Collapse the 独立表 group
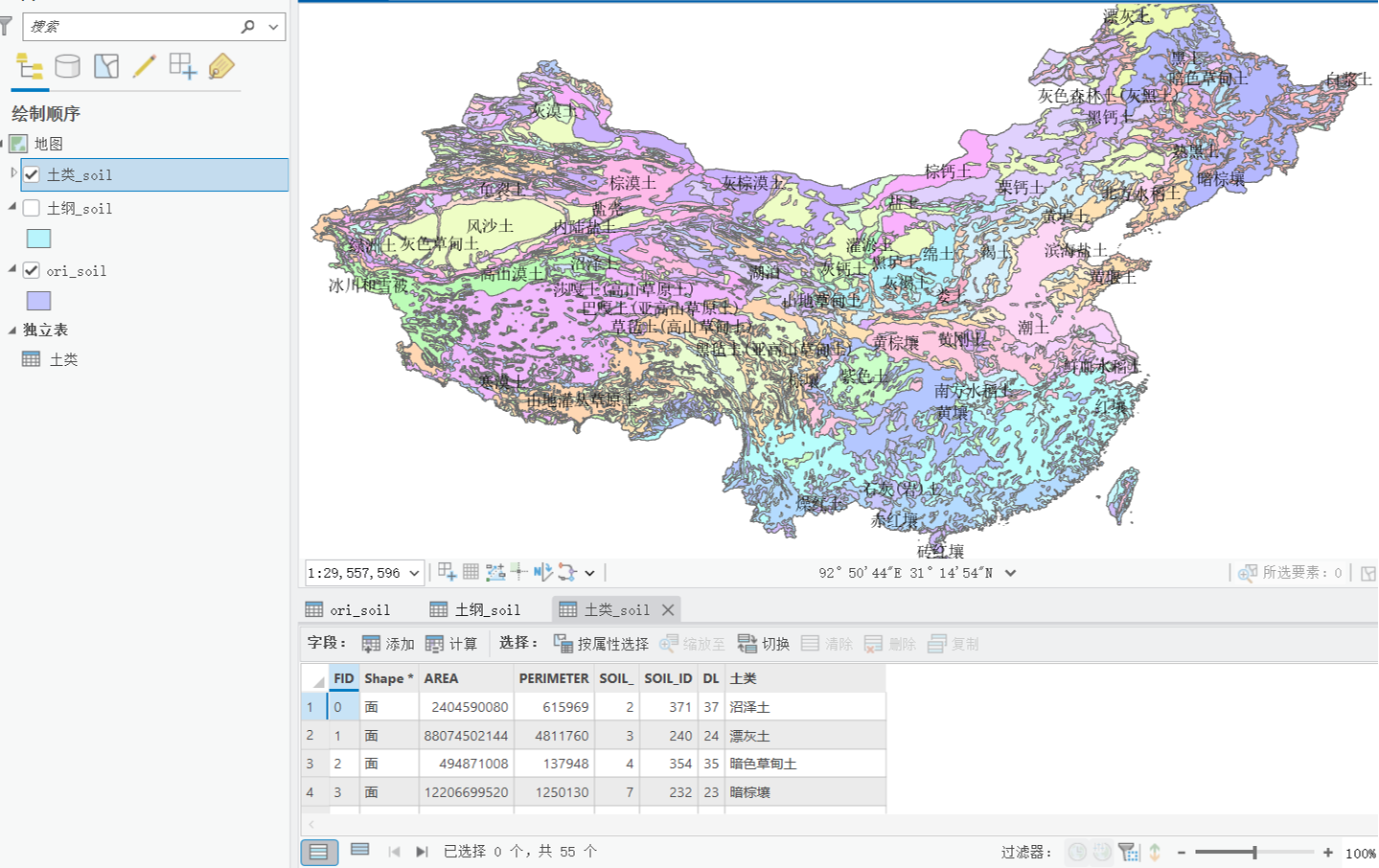 [12, 330]
